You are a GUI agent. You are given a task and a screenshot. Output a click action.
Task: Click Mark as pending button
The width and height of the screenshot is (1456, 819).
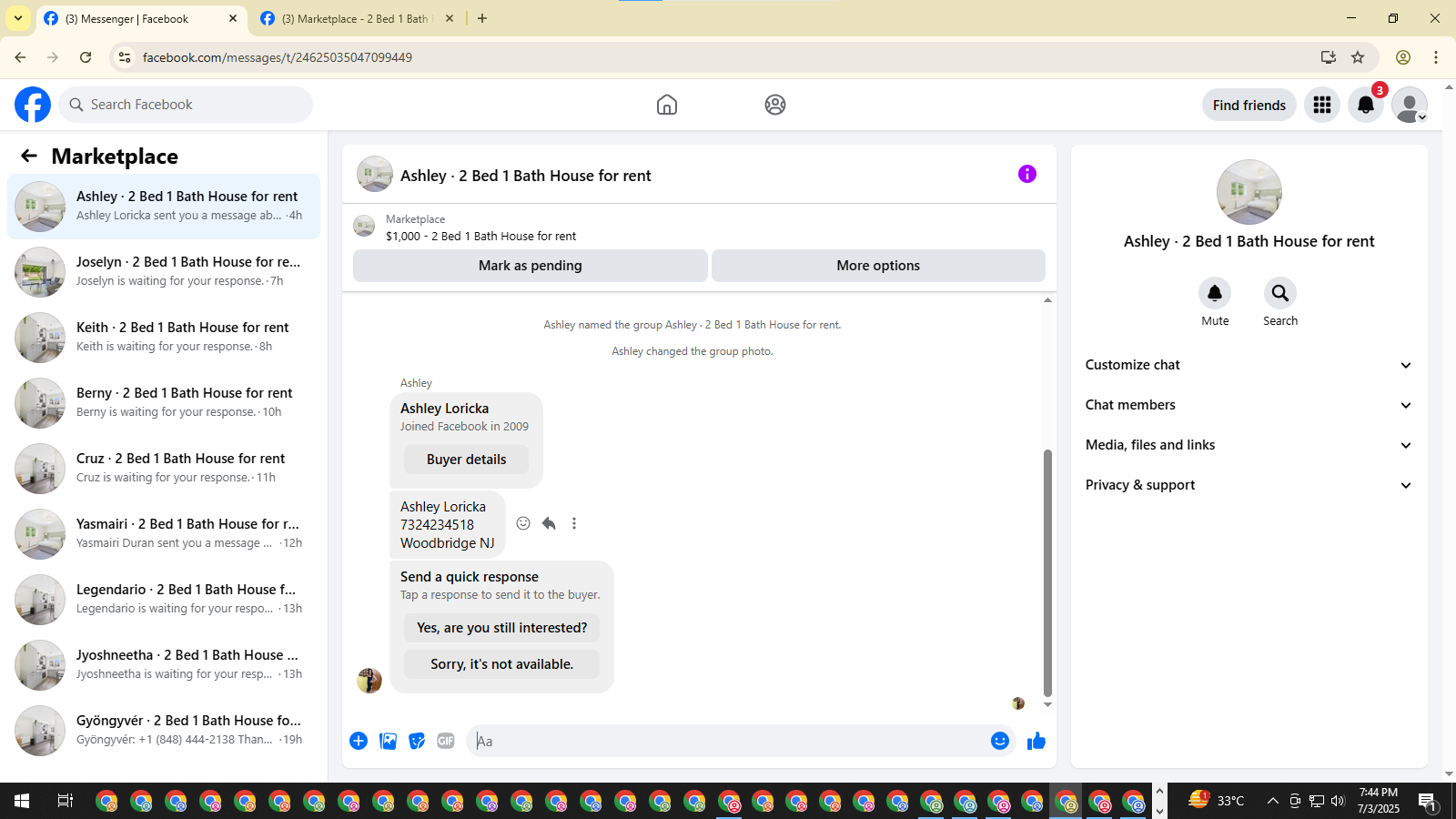pos(531,266)
